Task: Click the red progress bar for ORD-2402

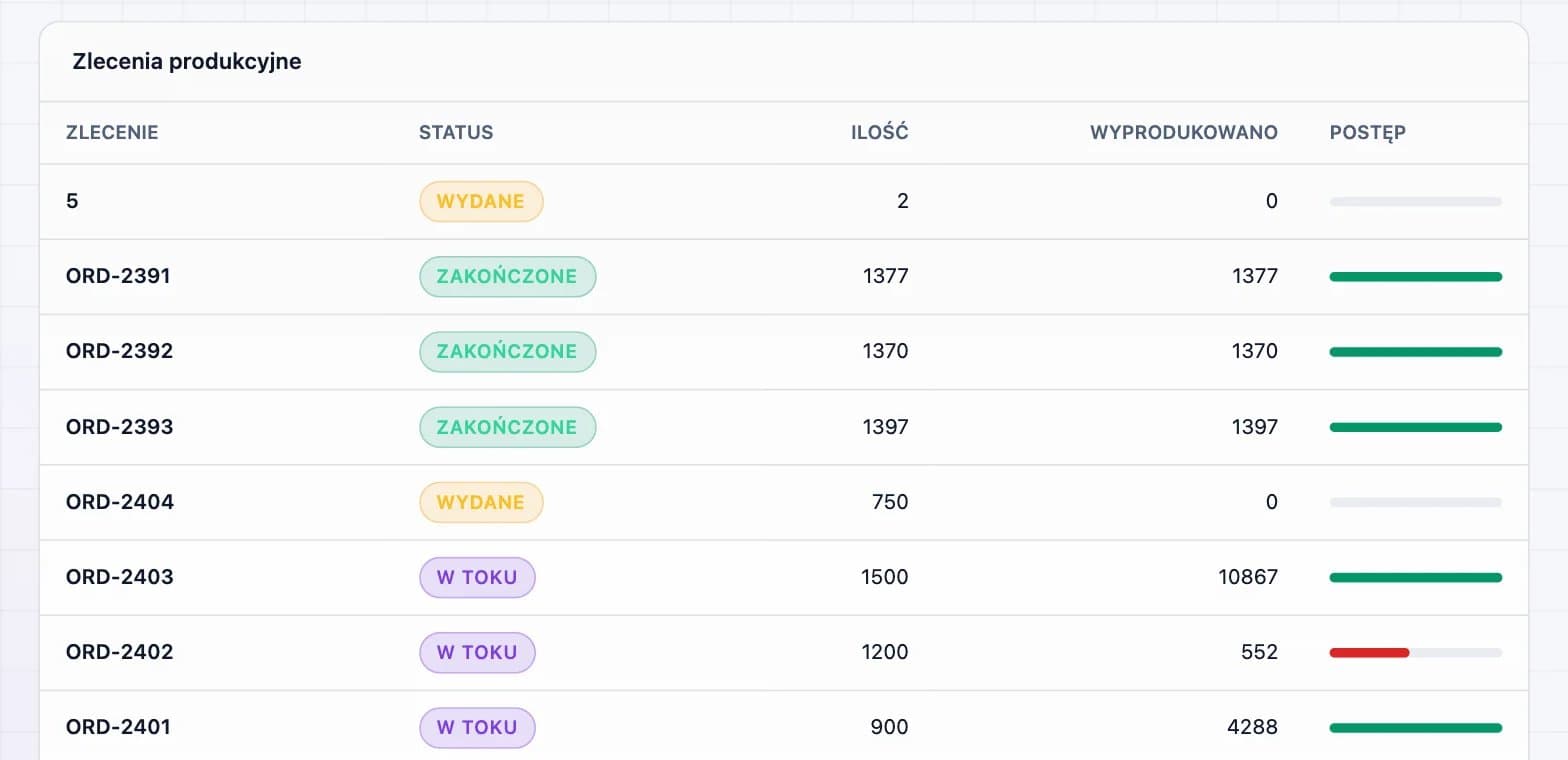Action: pos(1369,653)
